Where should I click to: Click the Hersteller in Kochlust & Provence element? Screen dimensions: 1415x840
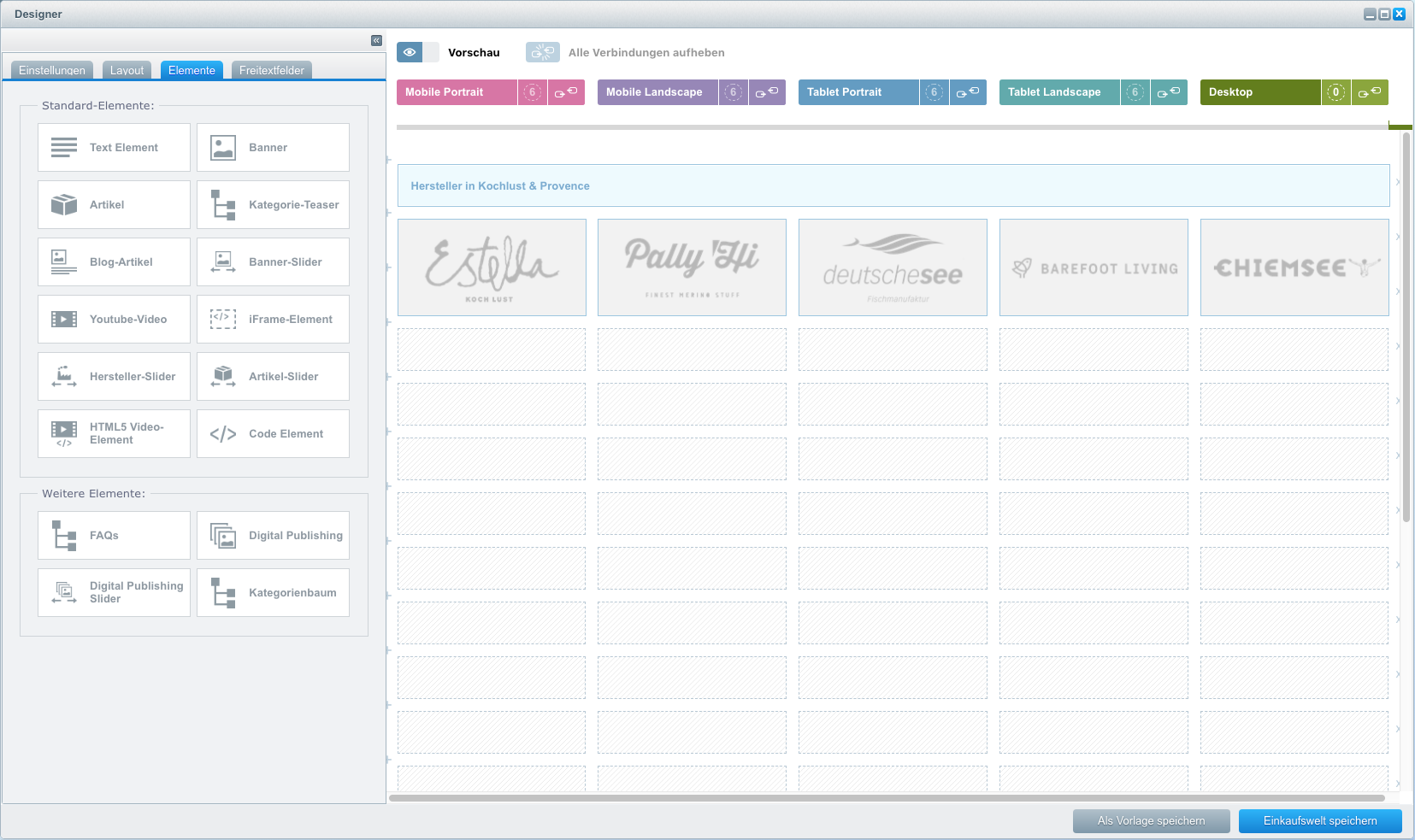(893, 185)
